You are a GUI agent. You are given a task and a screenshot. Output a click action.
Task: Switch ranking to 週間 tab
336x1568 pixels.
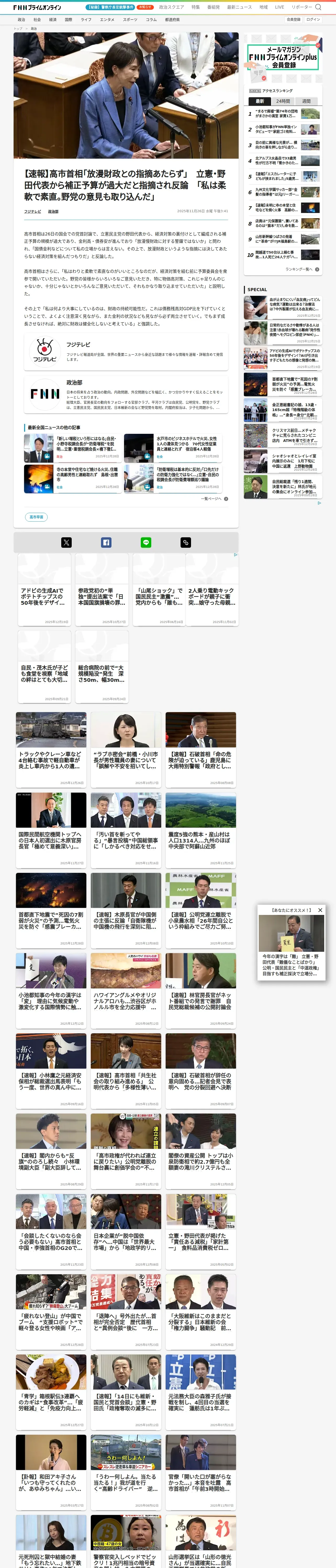[306, 101]
